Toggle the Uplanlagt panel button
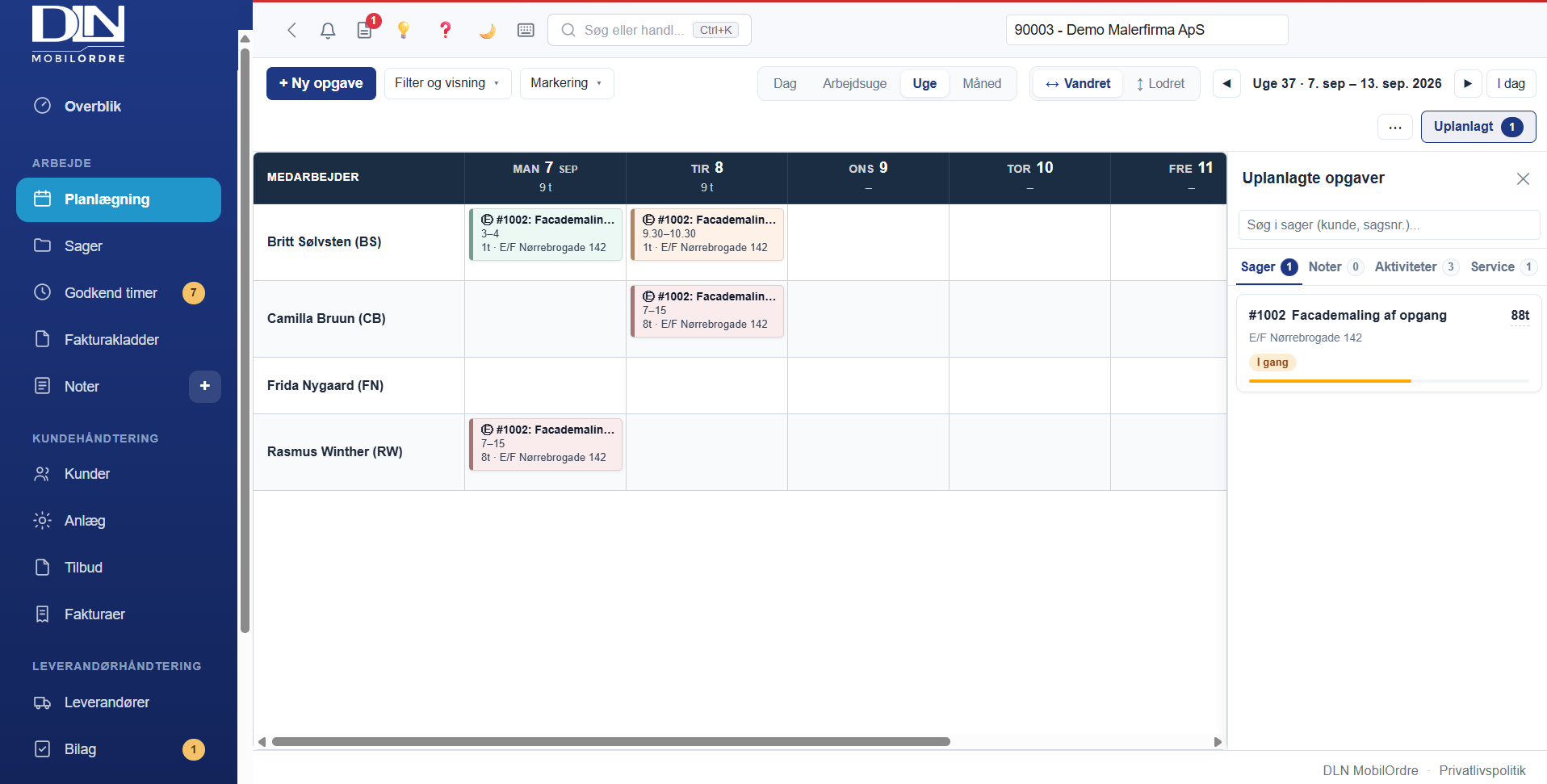Screen dimensions: 1547x784 pos(1478,127)
